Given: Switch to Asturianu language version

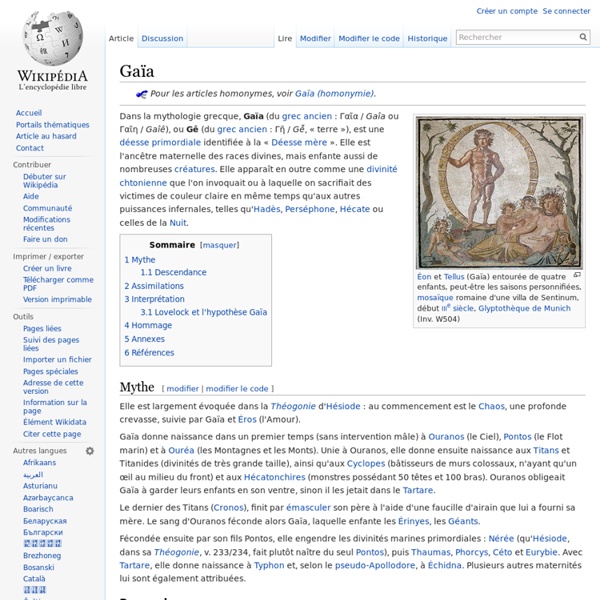Looking at the screenshot, I should pos(40,486).
